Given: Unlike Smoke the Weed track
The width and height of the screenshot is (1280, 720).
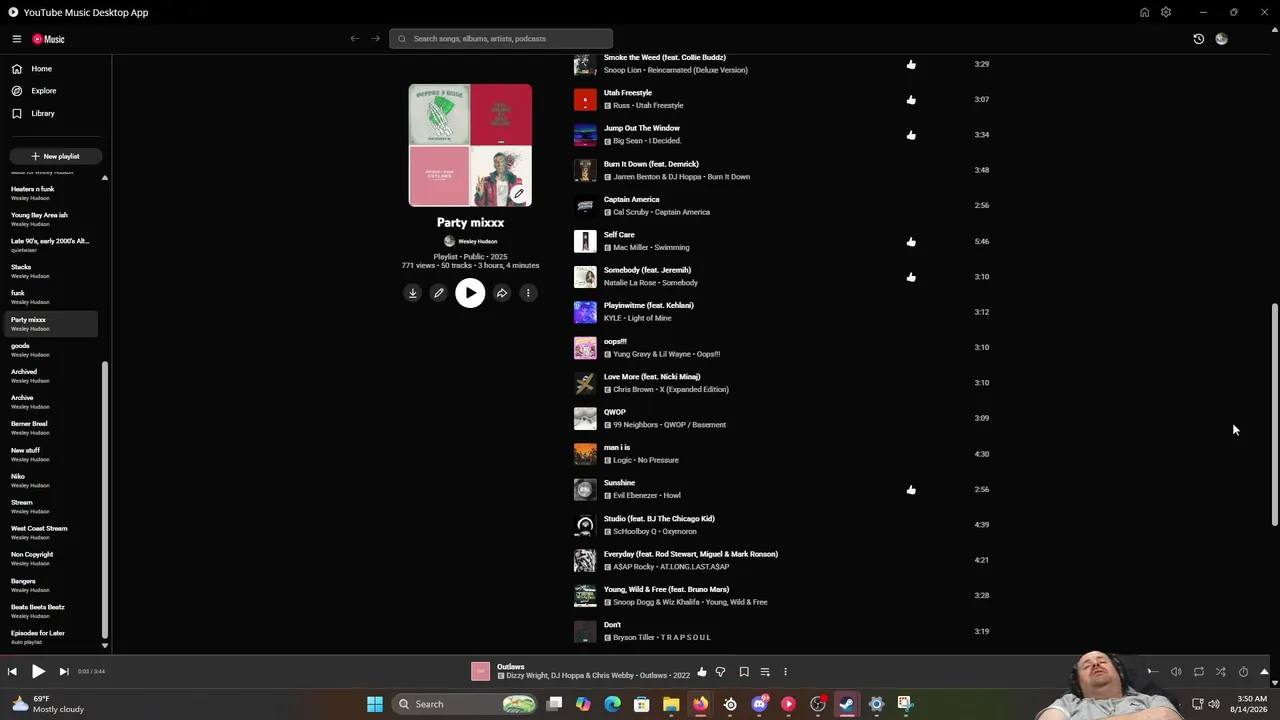Looking at the screenshot, I should [x=911, y=64].
